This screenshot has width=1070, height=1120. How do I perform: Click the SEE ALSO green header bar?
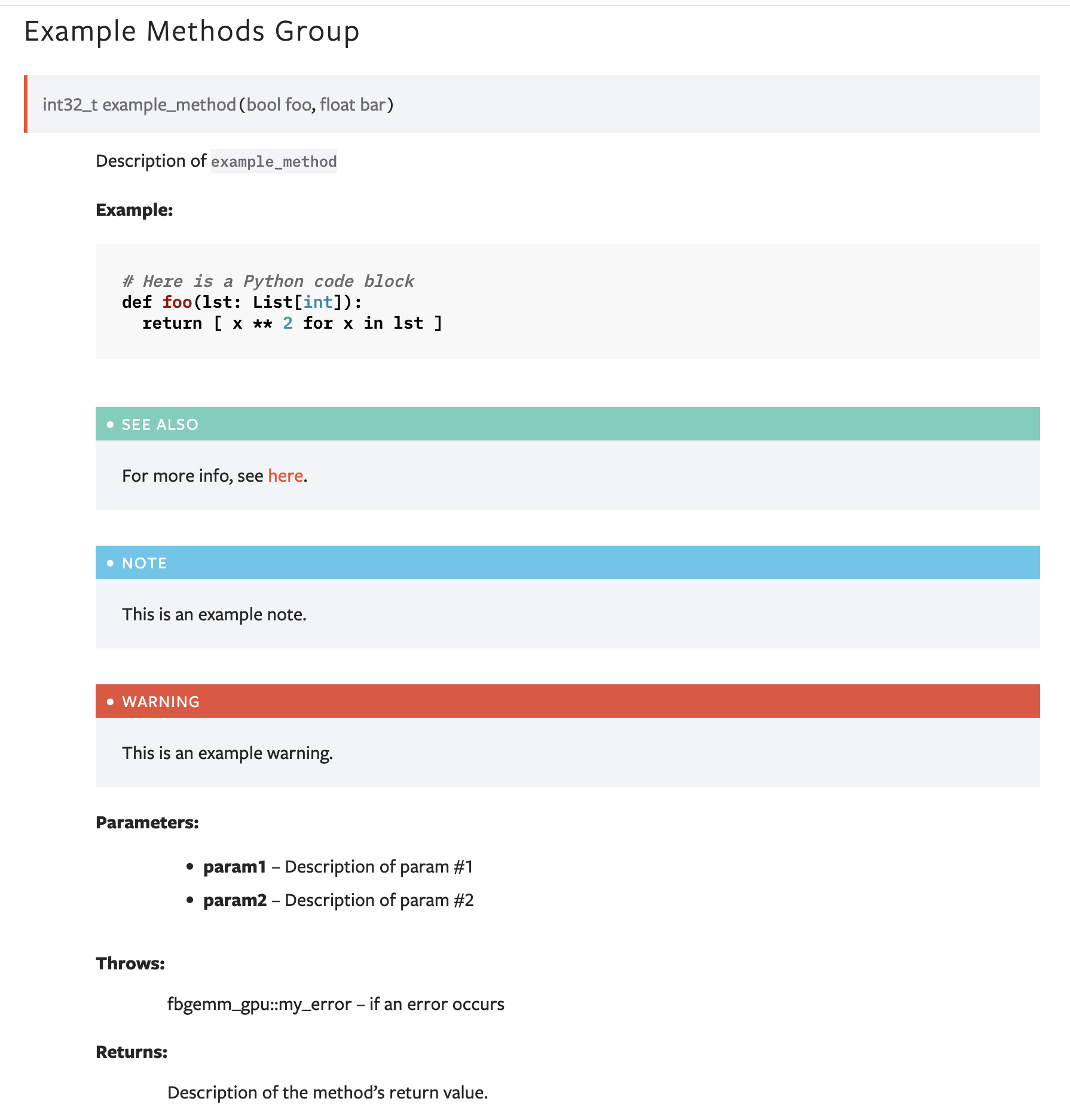click(568, 424)
